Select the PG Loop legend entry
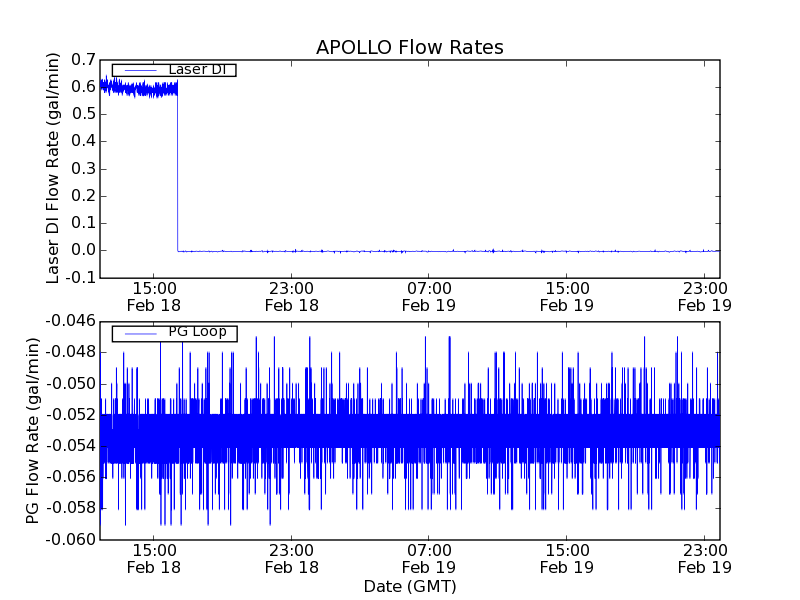This screenshot has height=600, width=800. tap(174, 333)
